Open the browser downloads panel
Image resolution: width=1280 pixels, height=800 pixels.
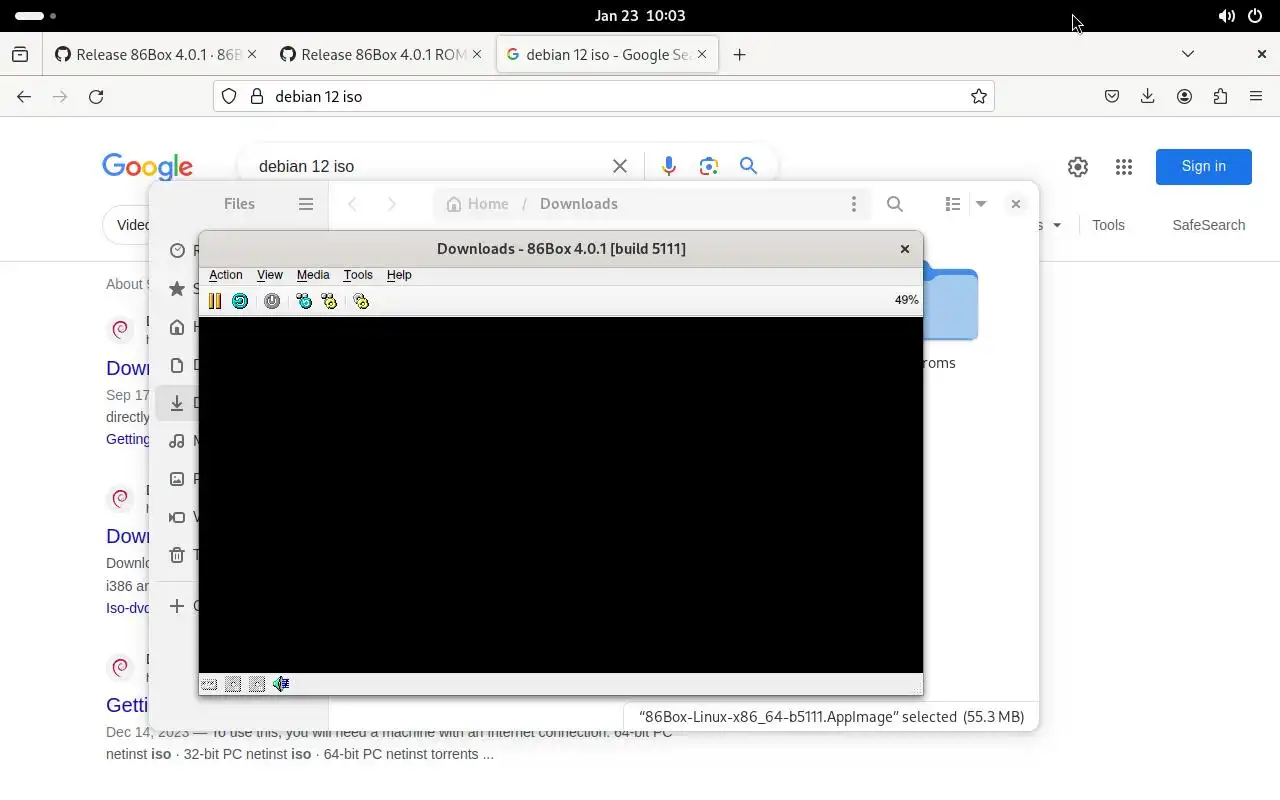pos(1148,97)
